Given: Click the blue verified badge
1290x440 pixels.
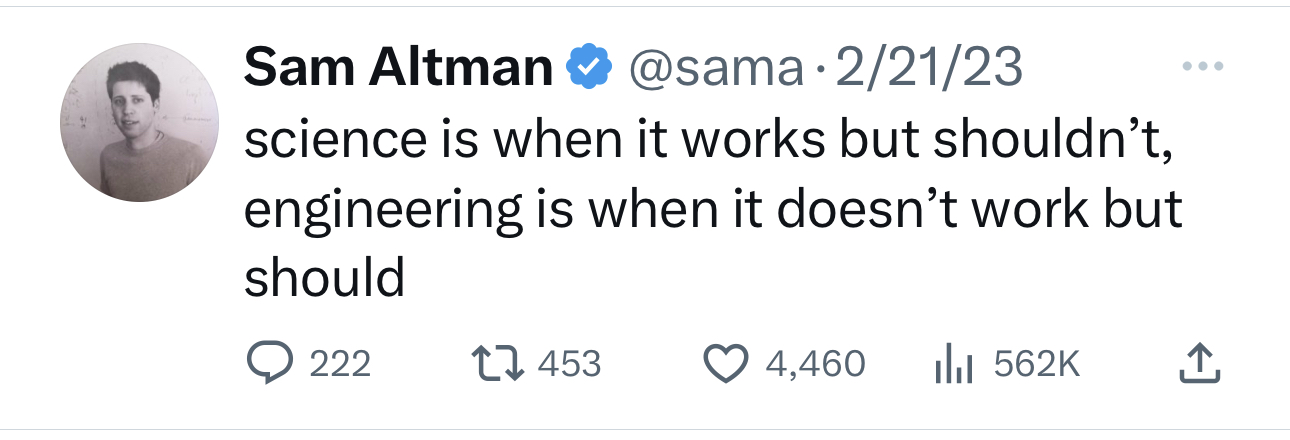Looking at the screenshot, I should coord(590,68).
